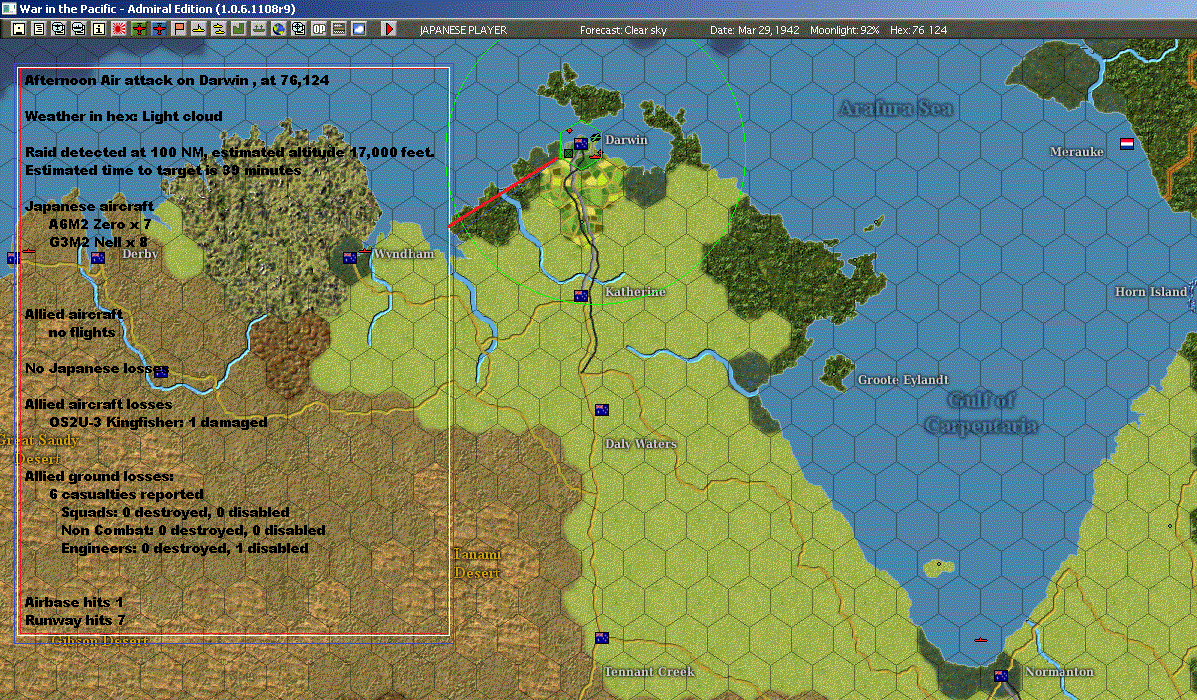Click the OP toolbar button
The width and height of the screenshot is (1197, 700).
[318, 29]
